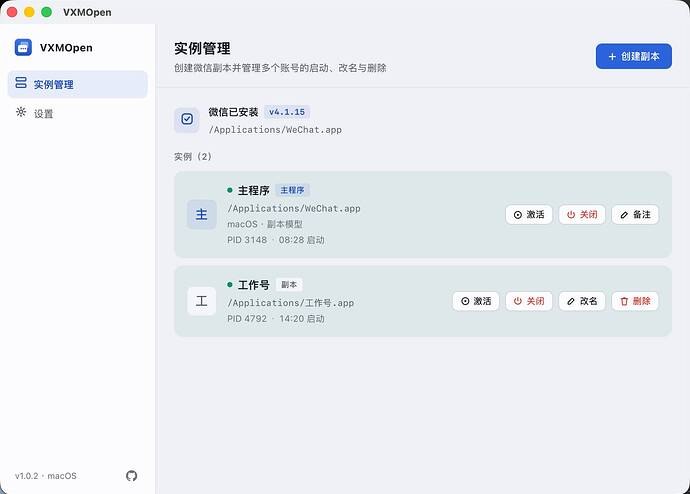Viewport: 690px width, 494px height.
Task: Open the GitHub icon link
Action: pos(132,476)
